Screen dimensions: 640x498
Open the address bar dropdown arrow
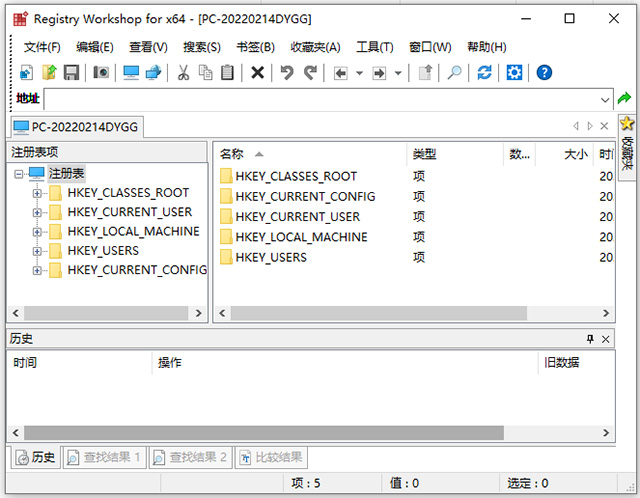pyautogui.click(x=605, y=99)
